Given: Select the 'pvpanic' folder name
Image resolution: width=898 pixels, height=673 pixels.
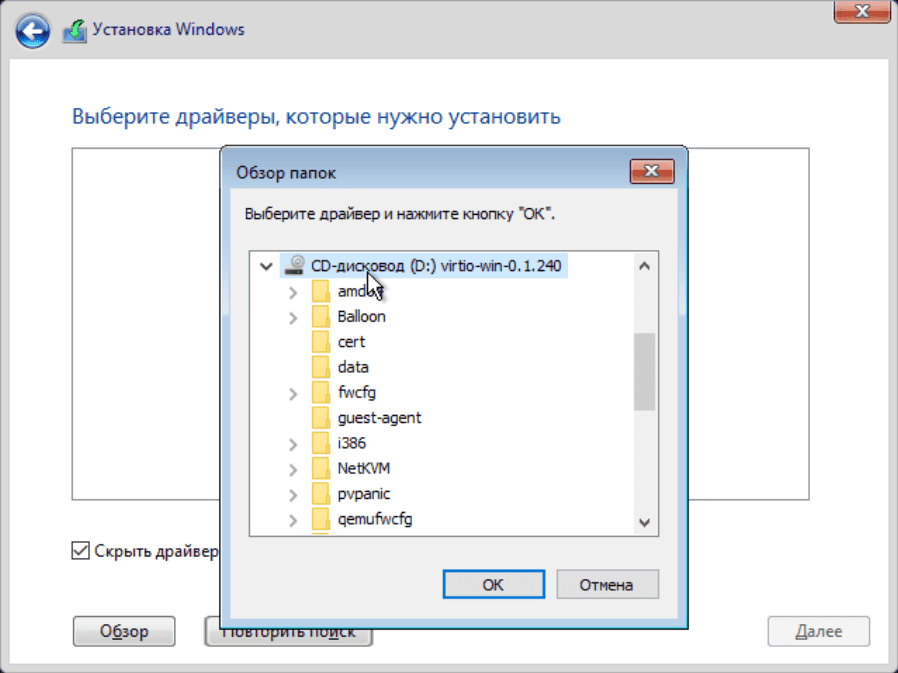Looking at the screenshot, I should tap(364, 494).
